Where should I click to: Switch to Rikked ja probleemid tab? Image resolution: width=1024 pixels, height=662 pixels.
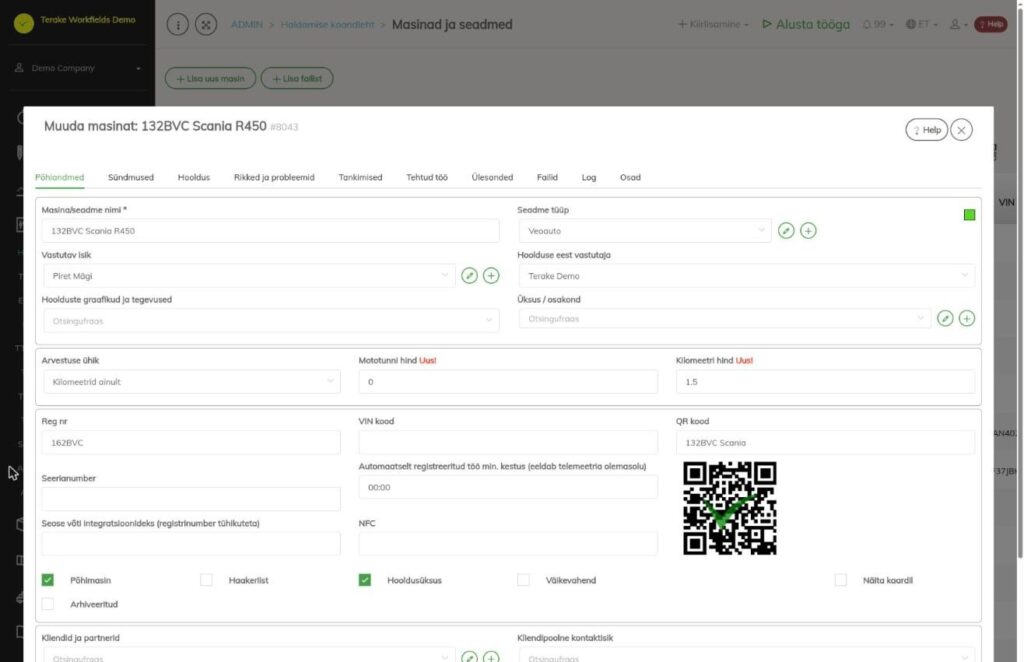(274, 177)
